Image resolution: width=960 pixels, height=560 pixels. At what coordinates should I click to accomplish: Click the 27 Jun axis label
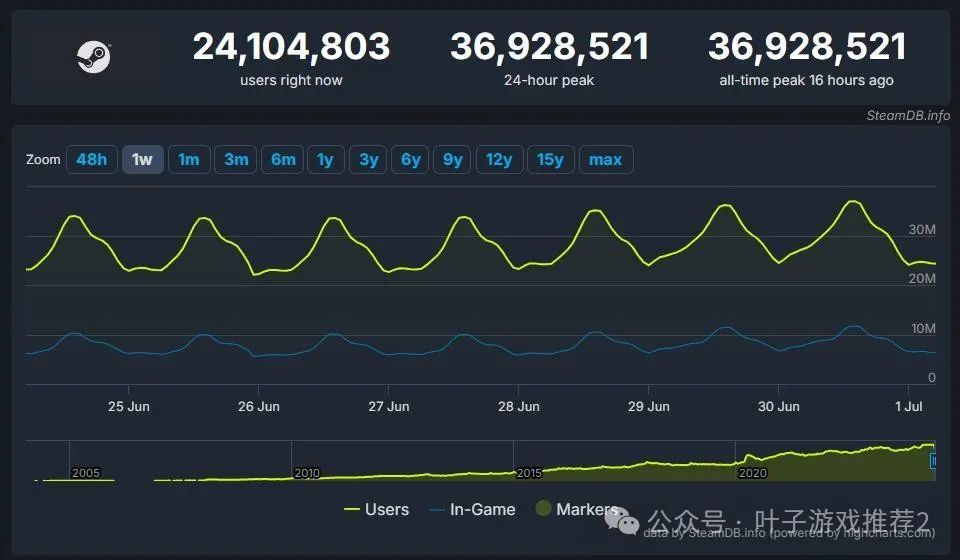(389, 406)
